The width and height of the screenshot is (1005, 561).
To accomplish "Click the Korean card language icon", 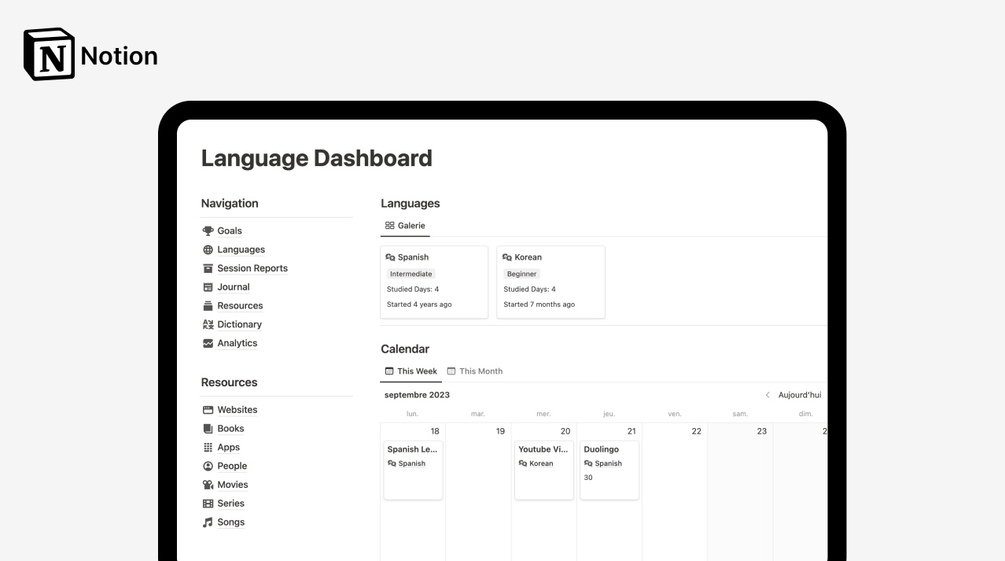I will (507, 257).
